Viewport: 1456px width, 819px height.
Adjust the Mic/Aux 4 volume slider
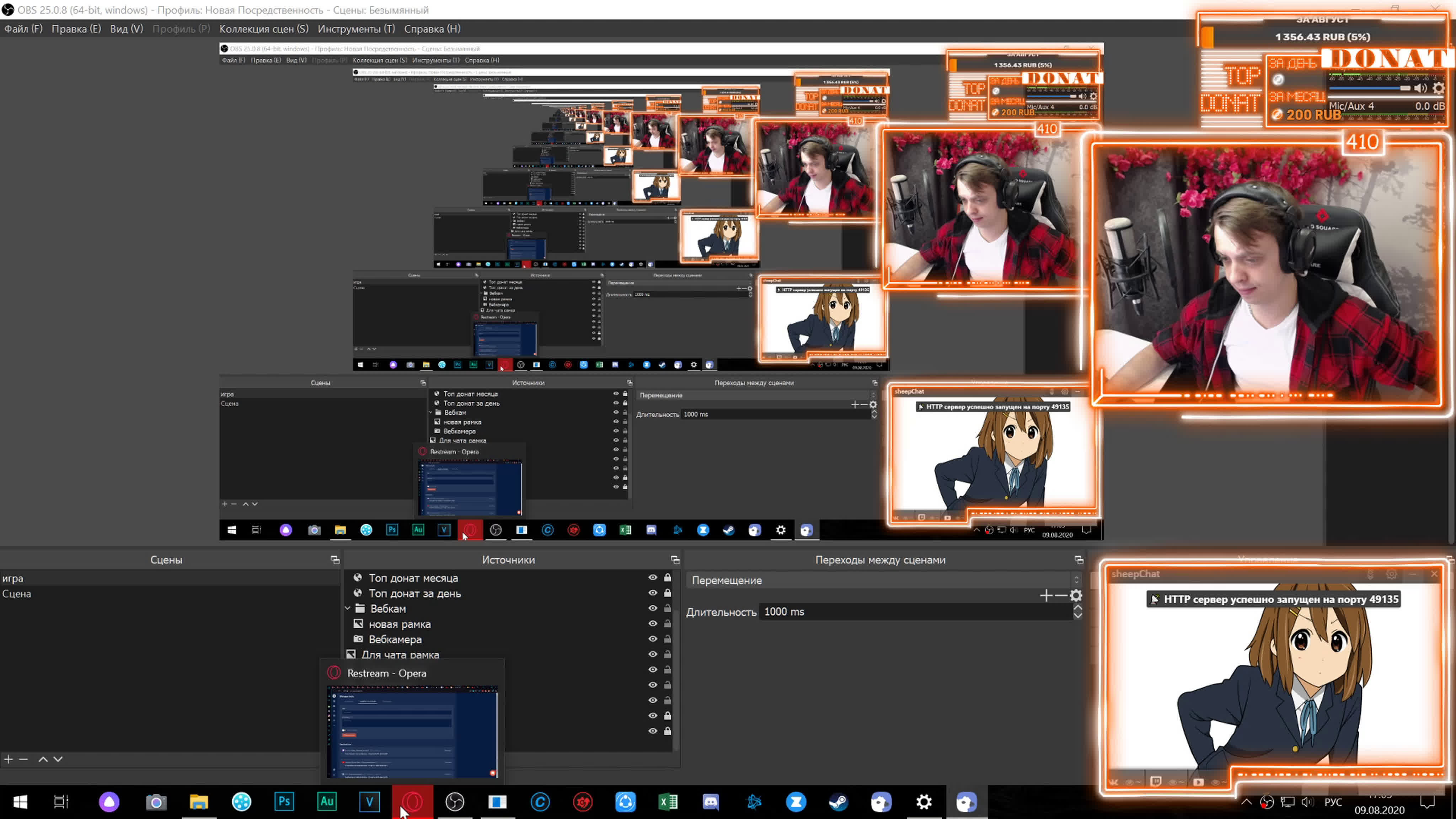(x=1370, y=88)
